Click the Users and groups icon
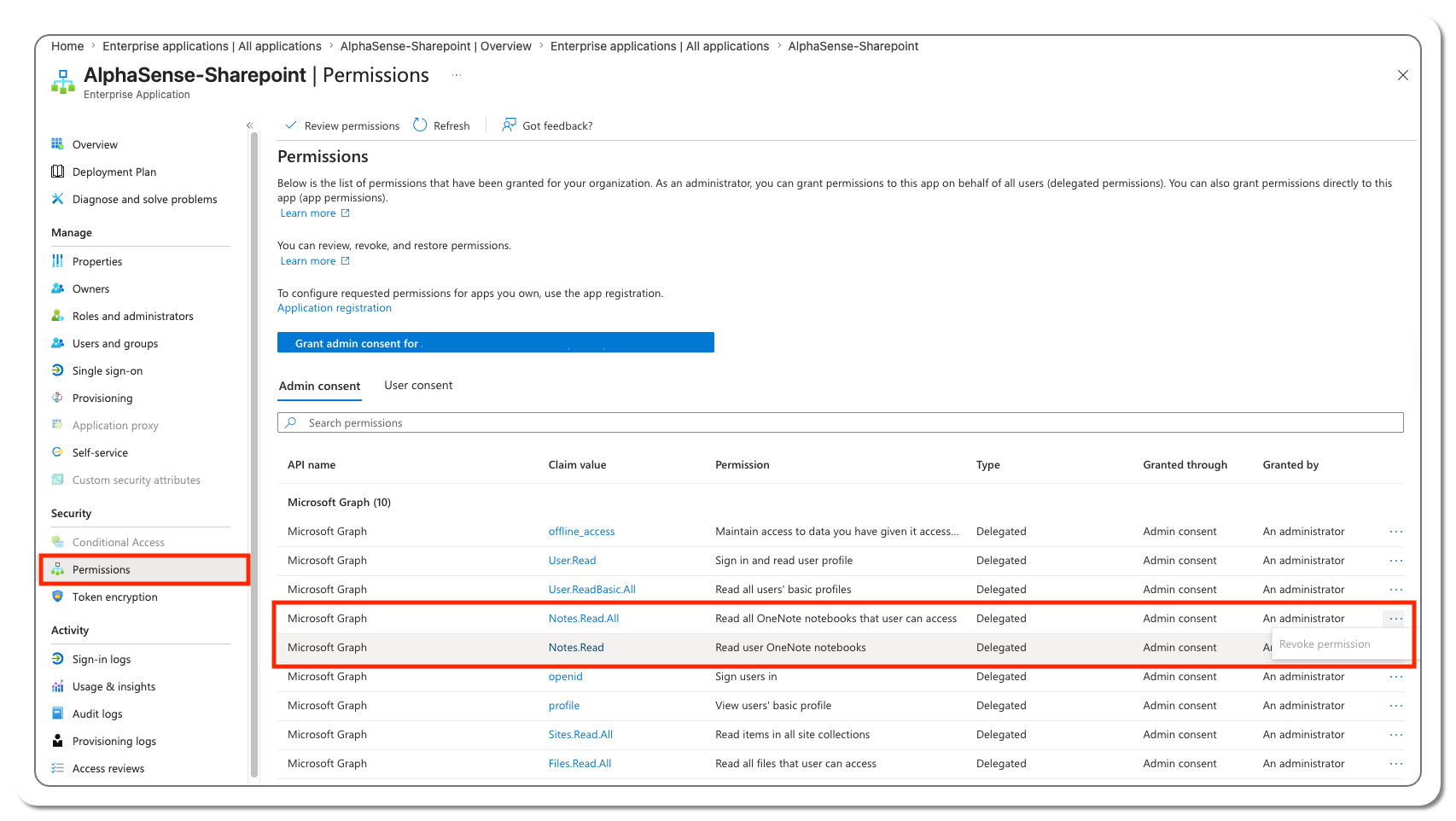This screenshot has width=1456, height=821. tap(57, 343)
